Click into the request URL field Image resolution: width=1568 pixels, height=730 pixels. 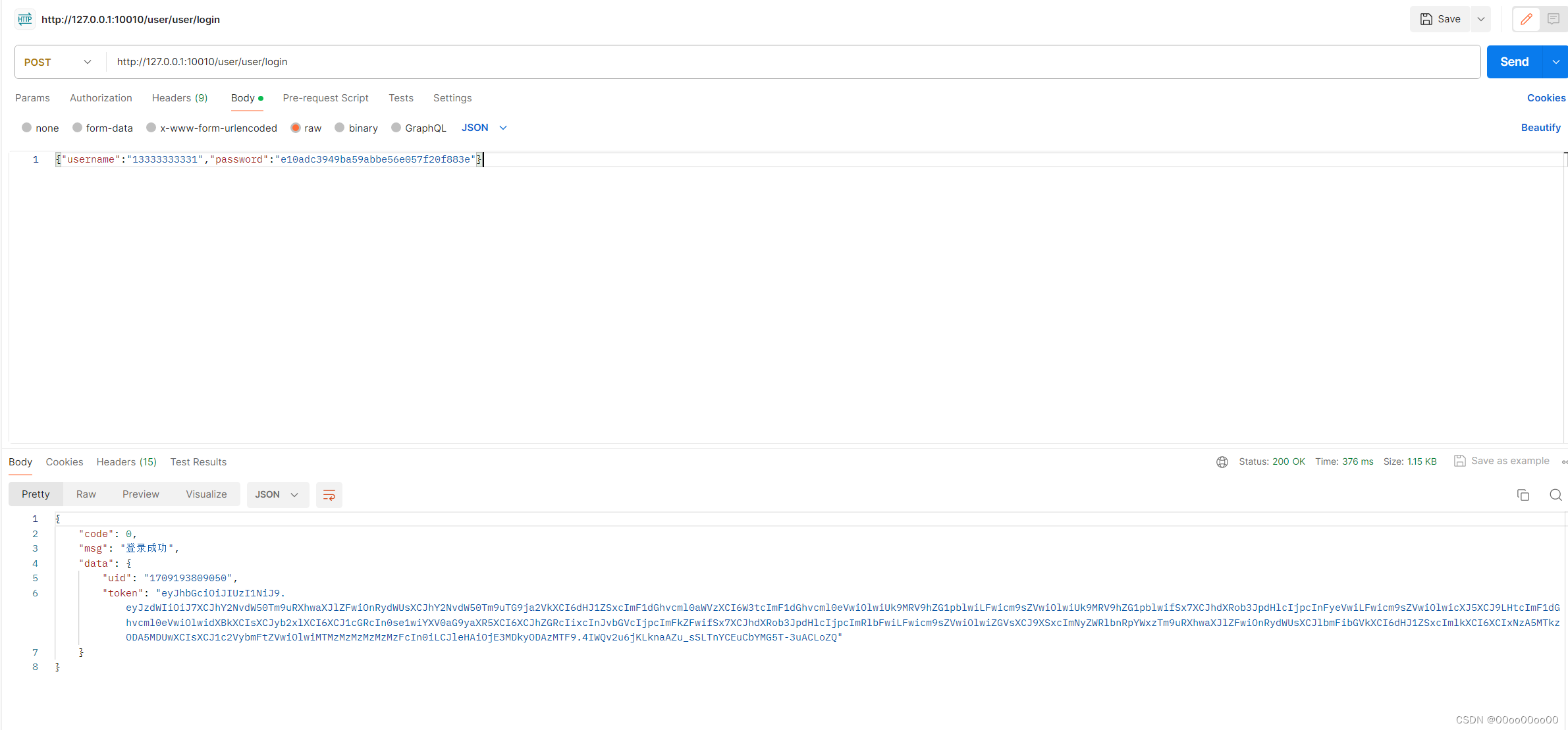pos(790,62)
